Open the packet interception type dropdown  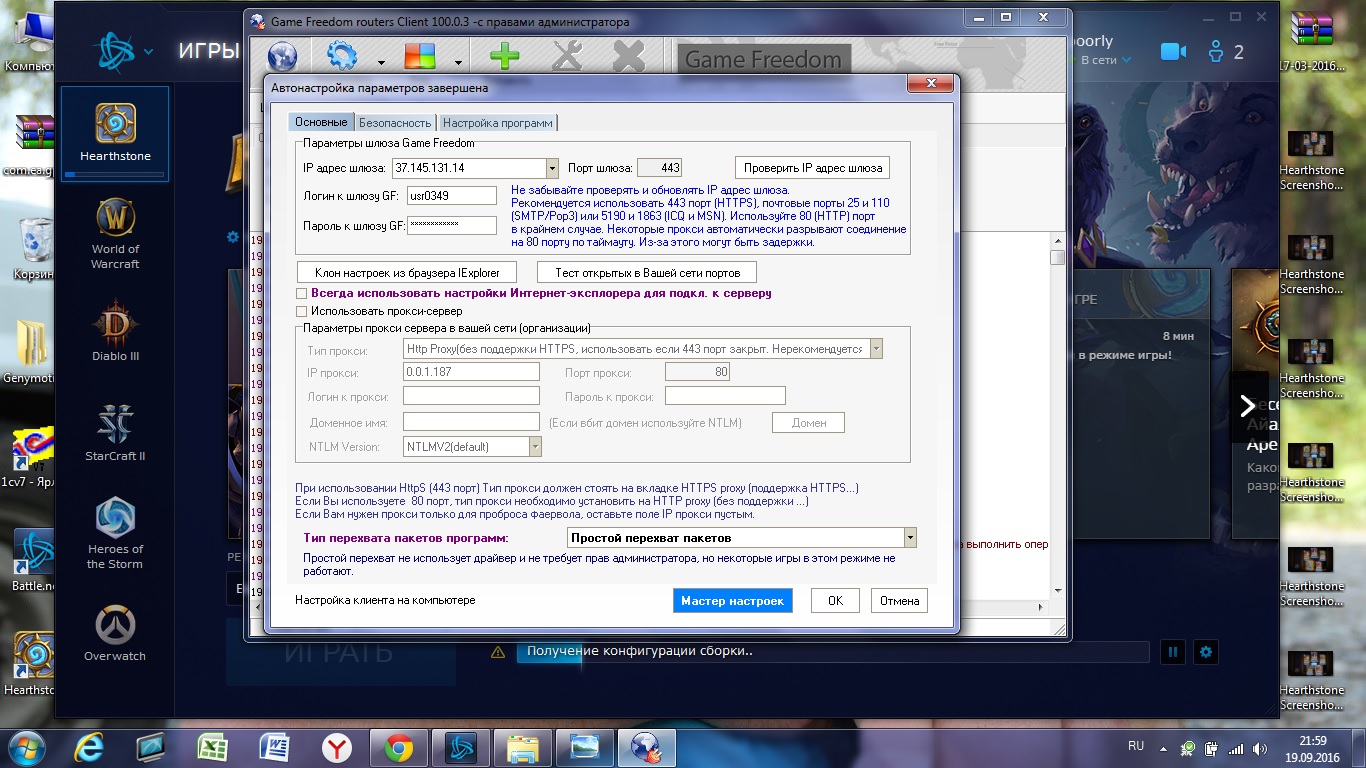909,538
